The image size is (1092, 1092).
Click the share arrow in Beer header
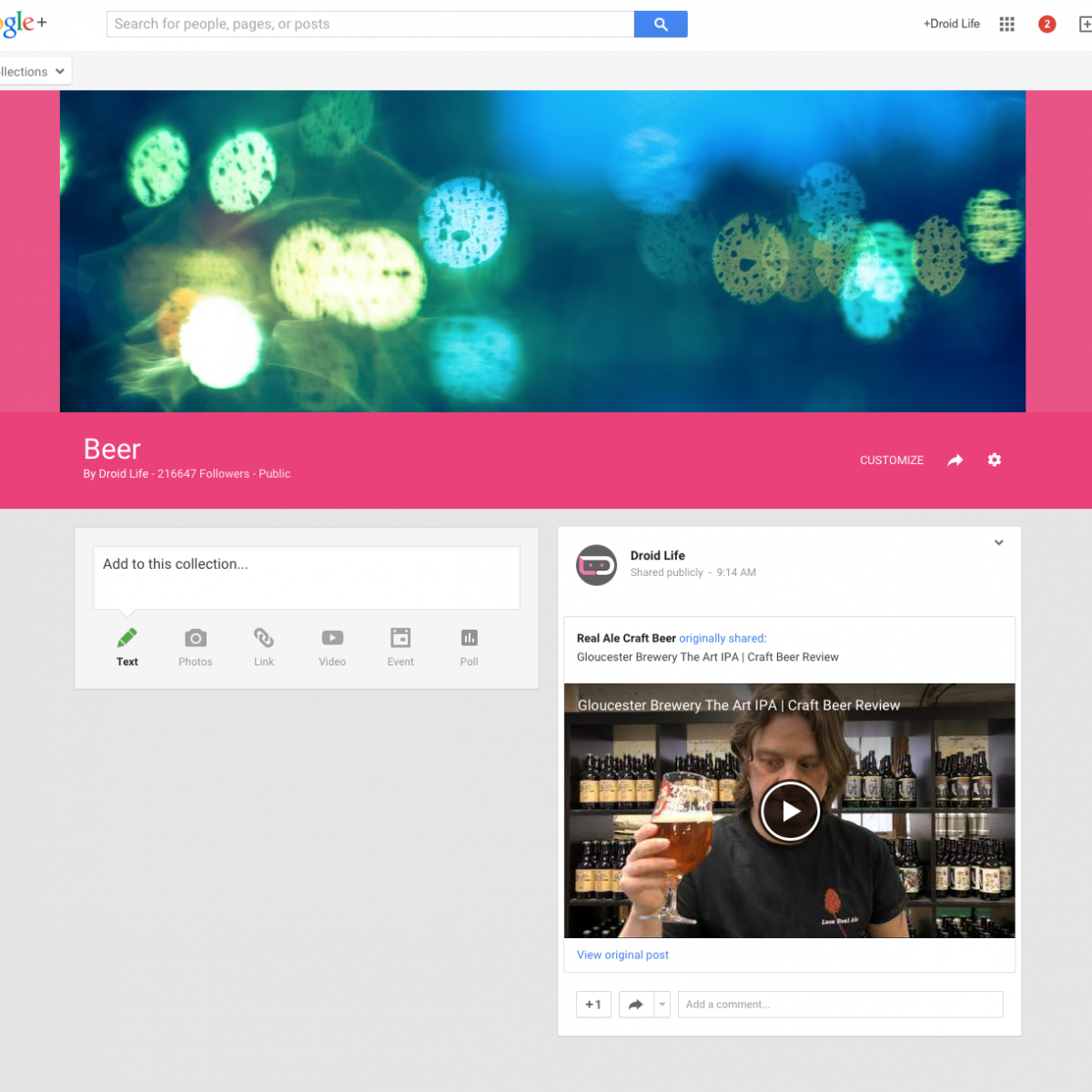[x=955, y=460]
